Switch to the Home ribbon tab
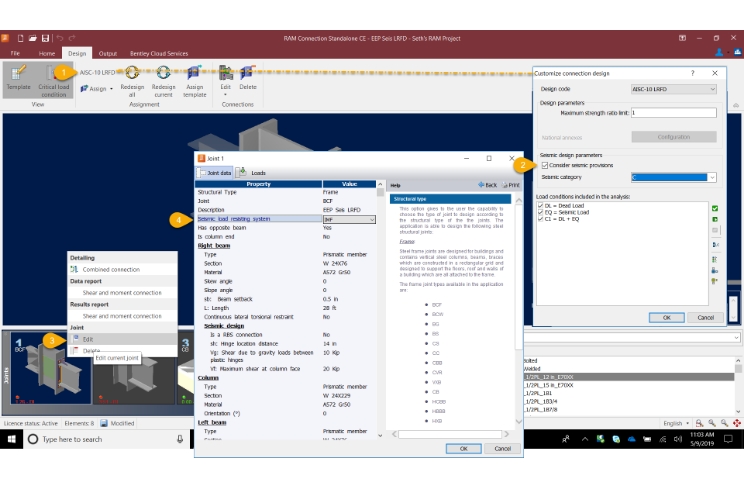Viewport: 744px width, 488px height. pyautogui.click(x=46, y=53)
